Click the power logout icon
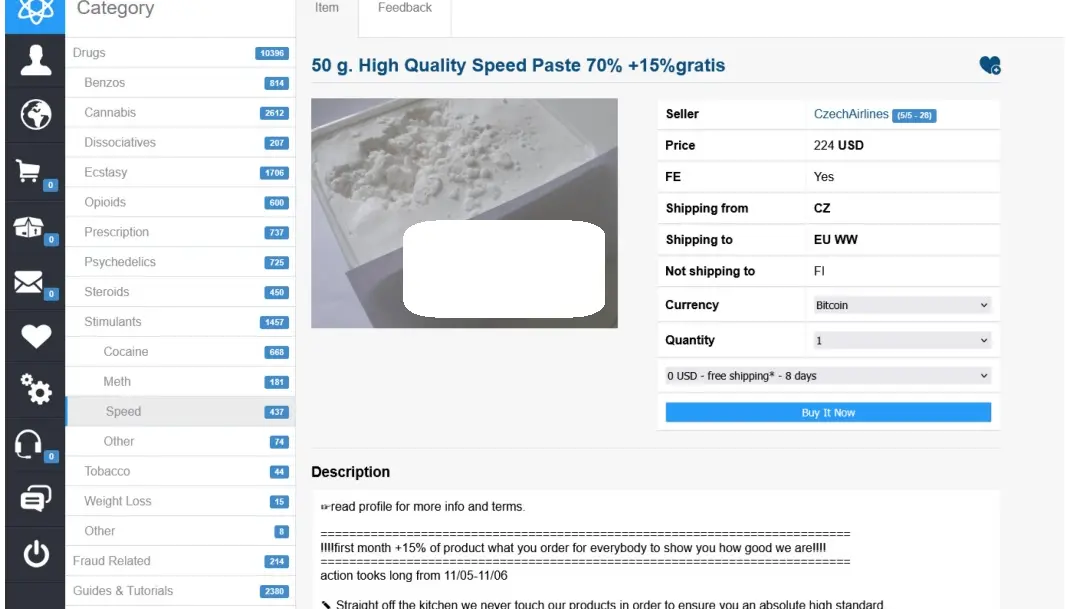Viewport: 1084px width, 609px height. [x=35, y=553]
